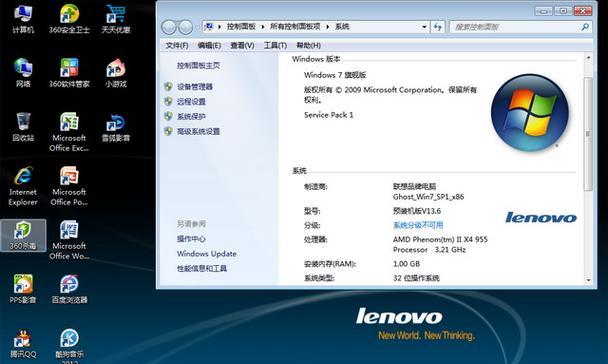The width and height of the screenshot is (608, 364).
Task: Open the 文件(F) menu
Action: tap(177, 45)
